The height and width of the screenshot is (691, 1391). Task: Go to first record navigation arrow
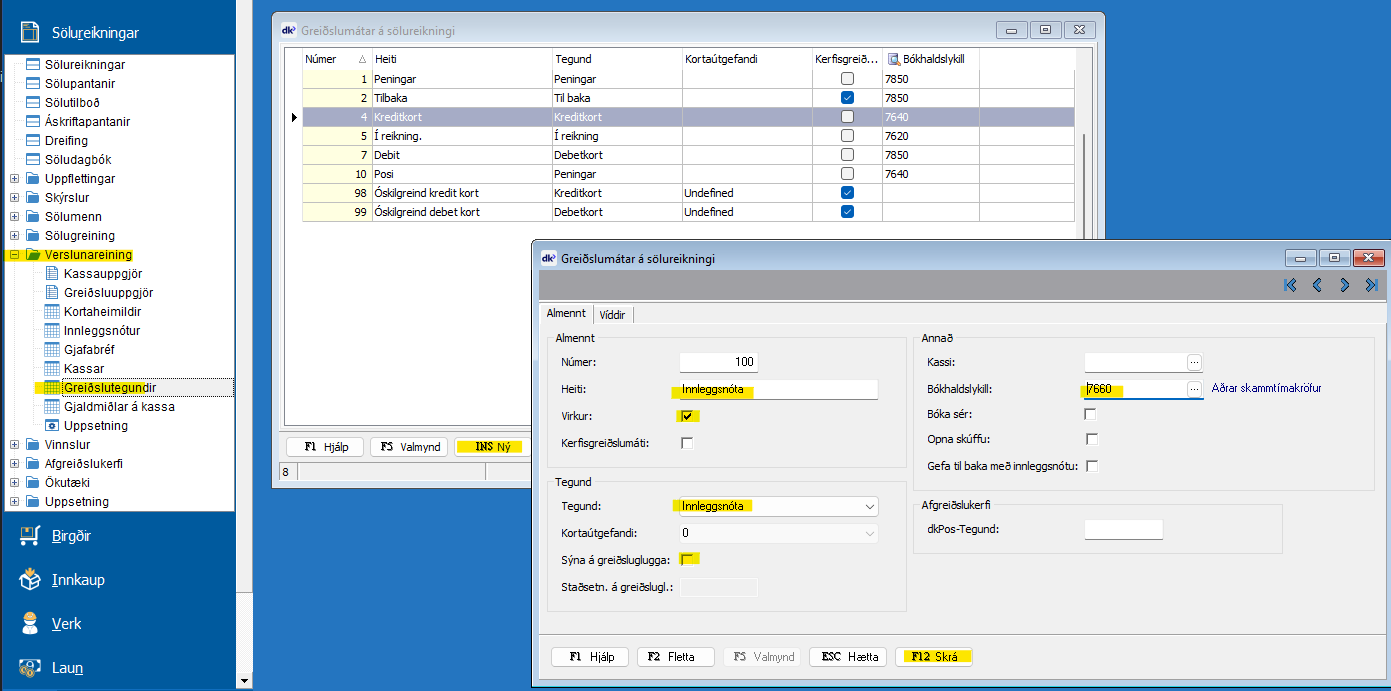[1290, 285]
